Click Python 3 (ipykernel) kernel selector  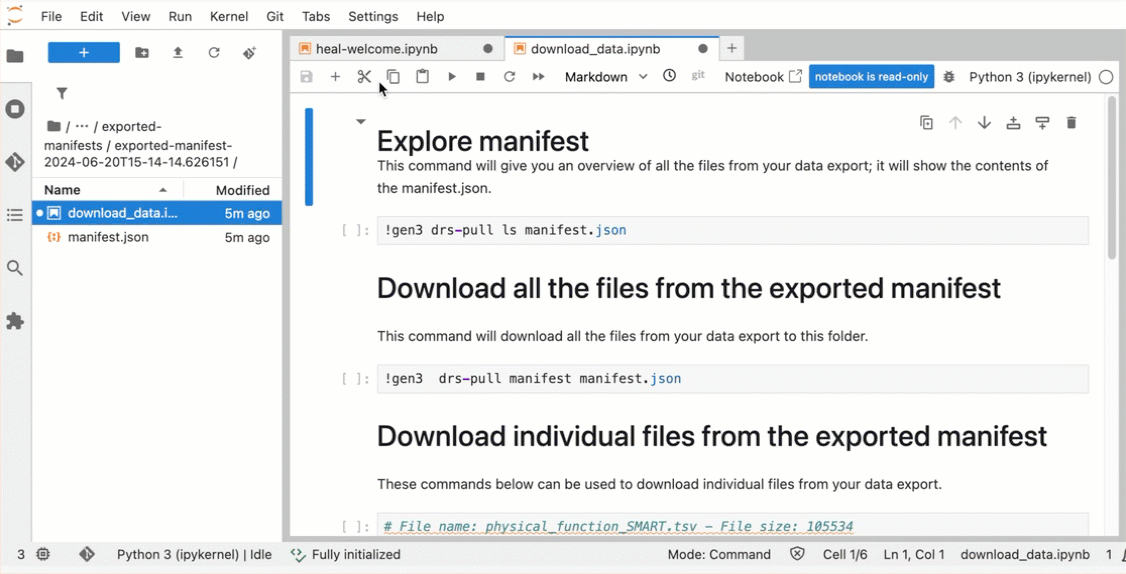[1030, 77]
